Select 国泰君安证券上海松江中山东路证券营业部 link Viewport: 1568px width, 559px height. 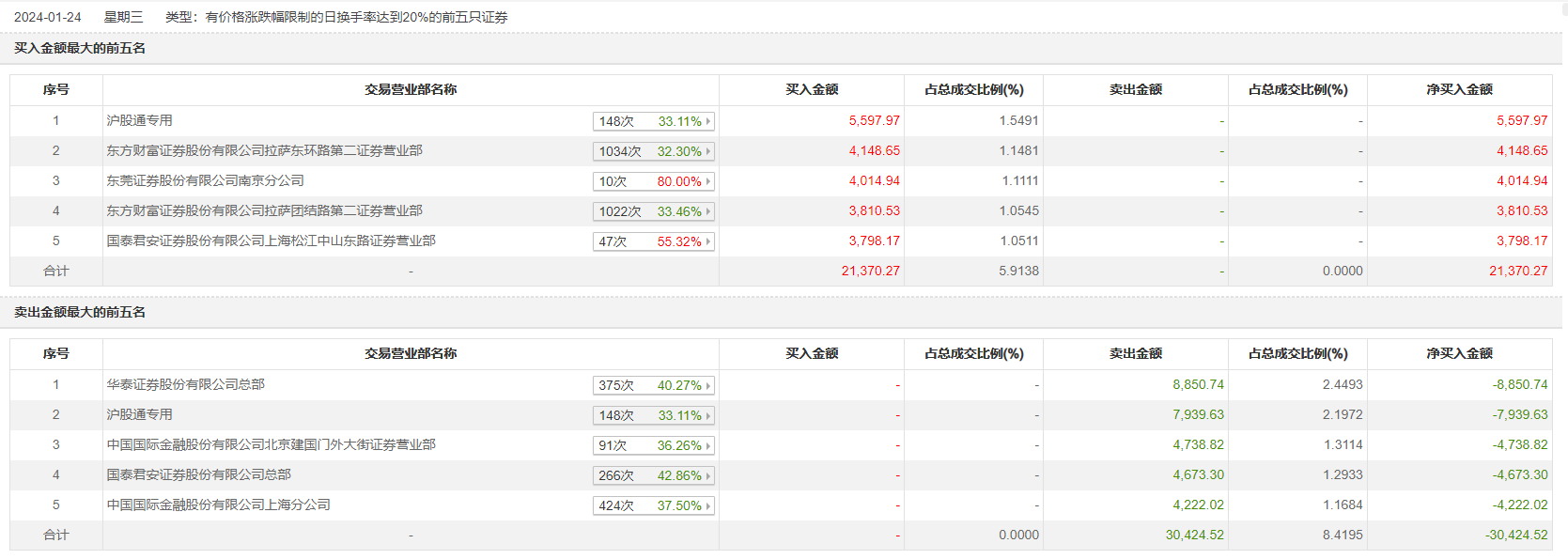click(x=271, y=241)
